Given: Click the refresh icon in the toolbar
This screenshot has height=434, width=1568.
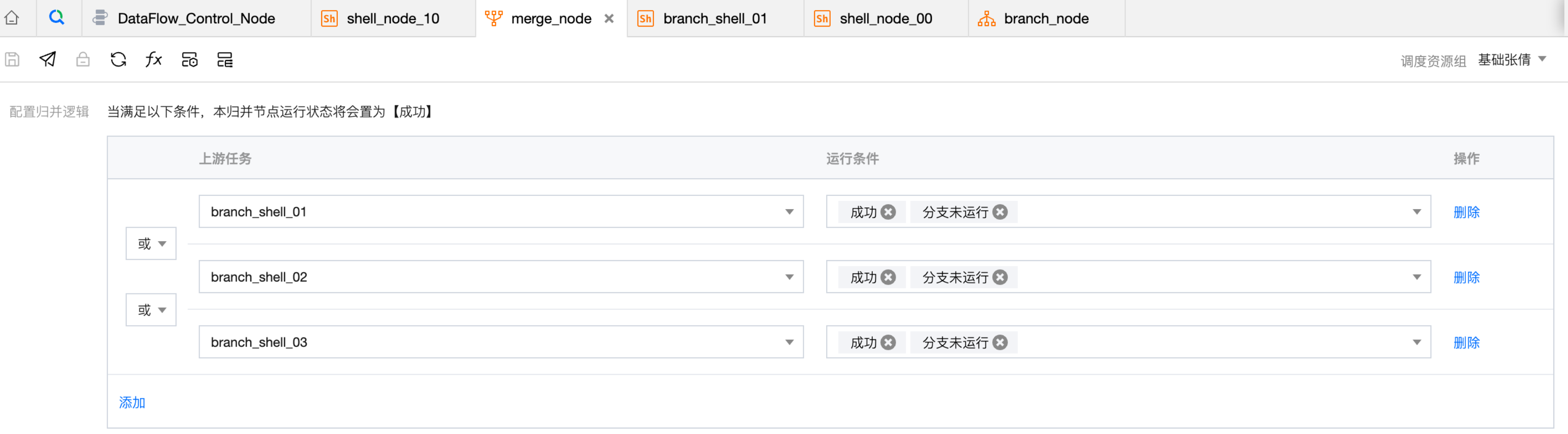Looking at the screenshot, I should point(118,60).
